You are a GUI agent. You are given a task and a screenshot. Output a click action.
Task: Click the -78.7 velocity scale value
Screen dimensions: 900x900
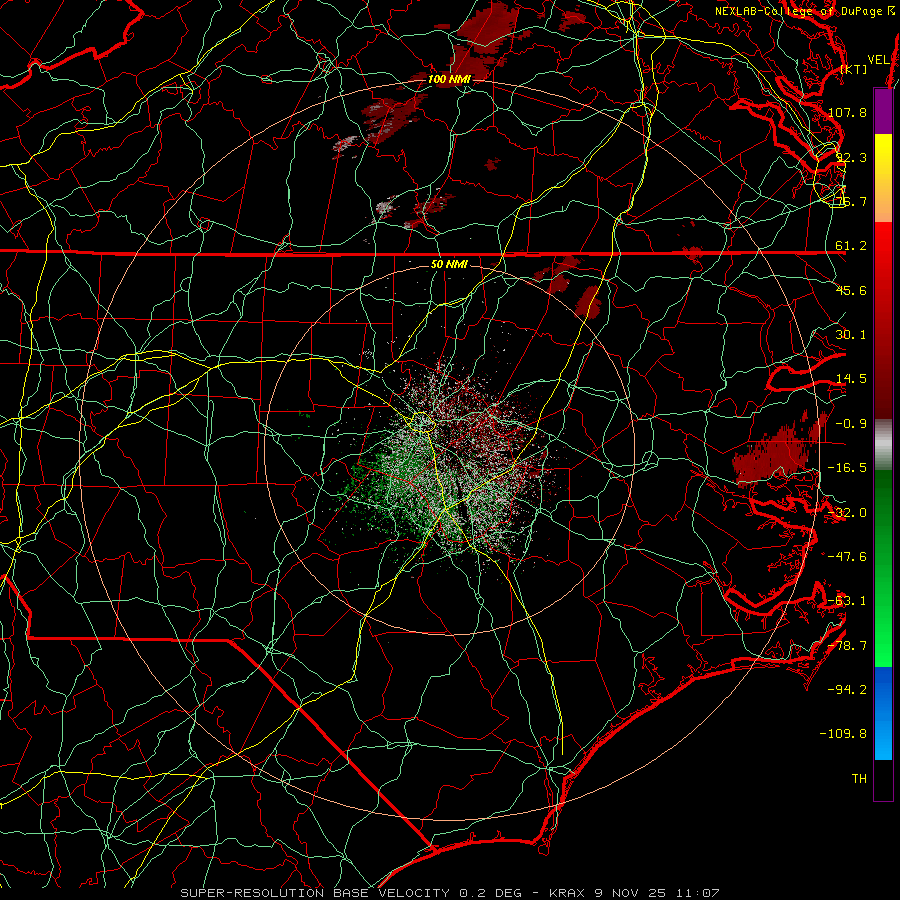pyautogui.click(x=847, y=646)
